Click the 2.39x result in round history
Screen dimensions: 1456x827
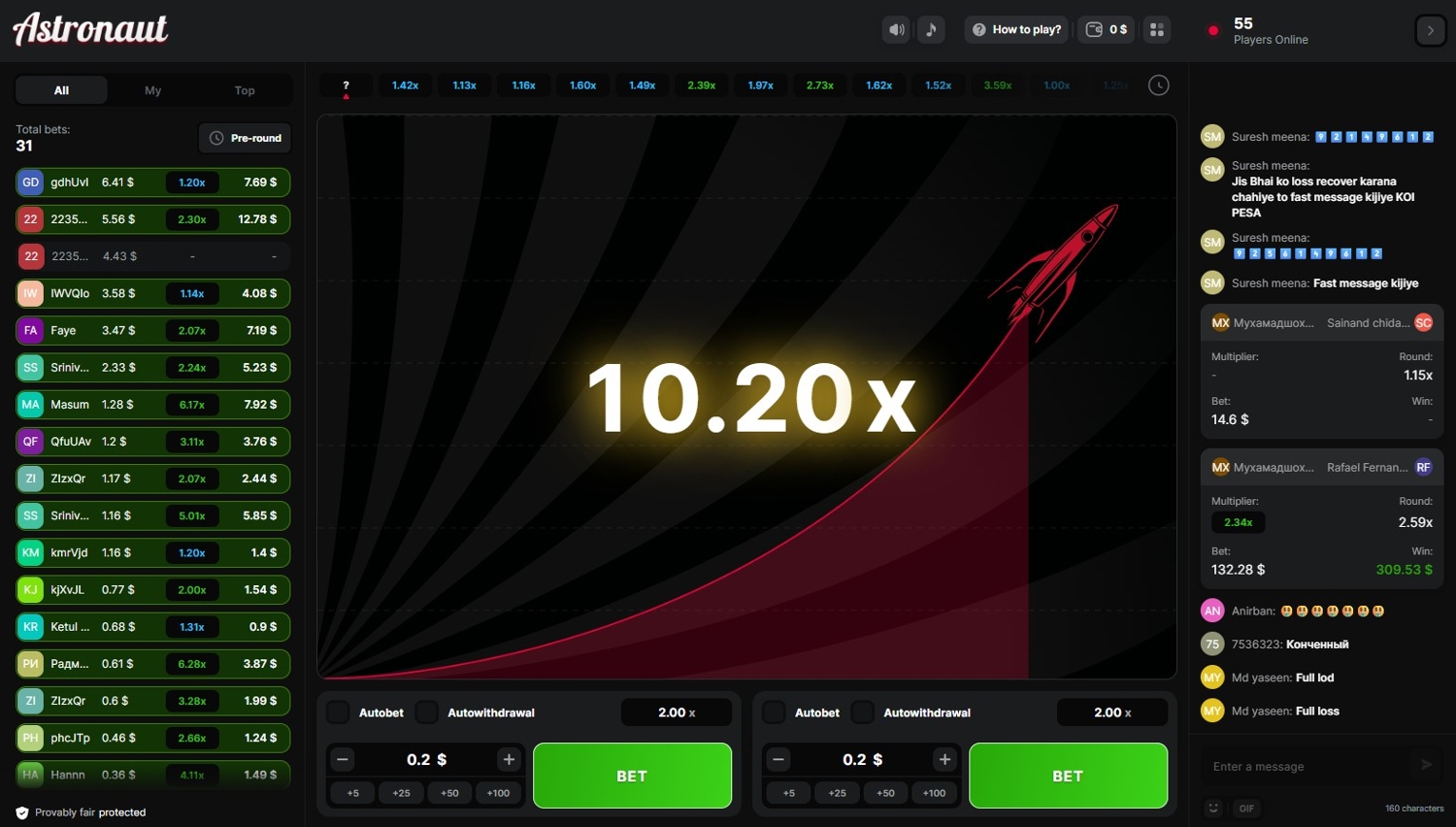click(702, 86)
